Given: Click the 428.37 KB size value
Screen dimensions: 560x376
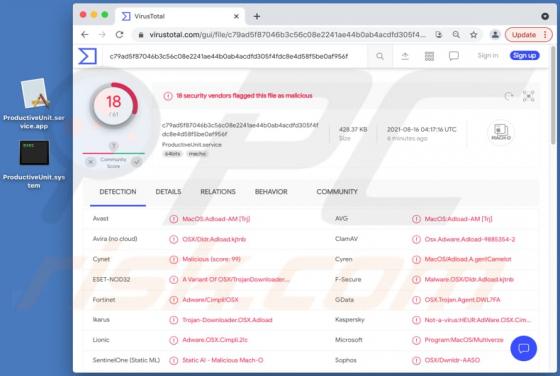Looking at the screenshot, I should (353, 130).
